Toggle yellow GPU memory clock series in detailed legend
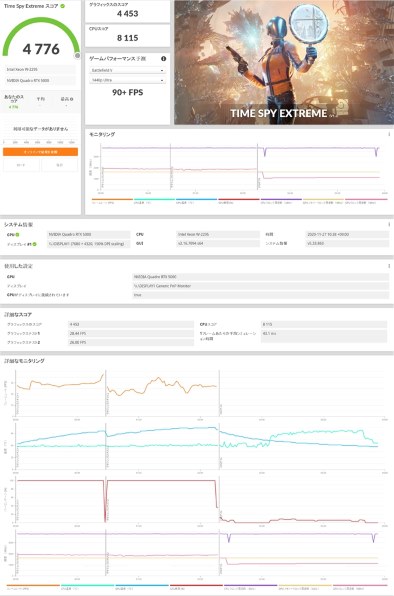 pyautogui.click(x=305, y=587)
